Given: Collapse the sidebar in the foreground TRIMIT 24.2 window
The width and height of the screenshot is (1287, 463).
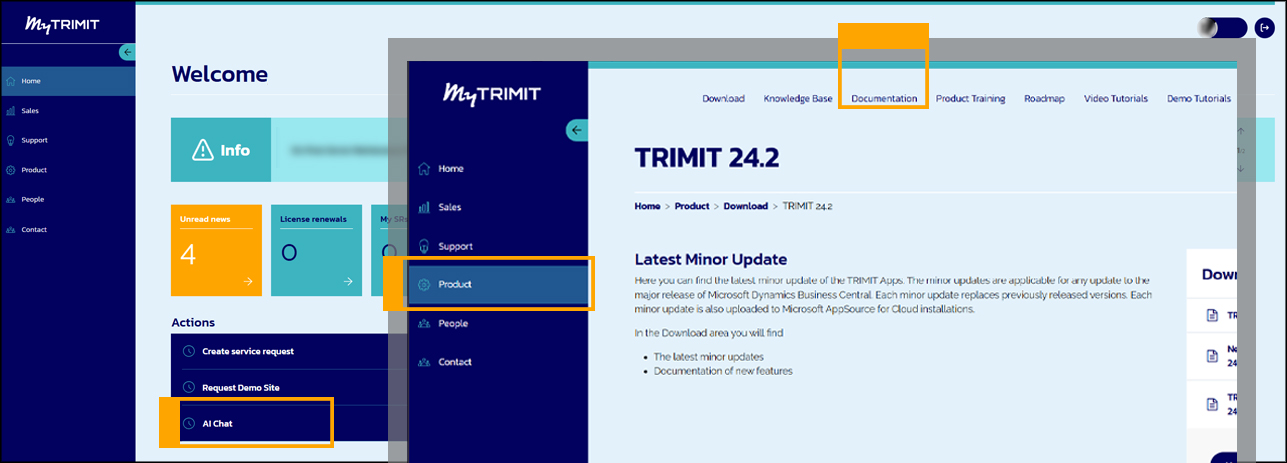Looking at the screenshot, I should point(576,130).
